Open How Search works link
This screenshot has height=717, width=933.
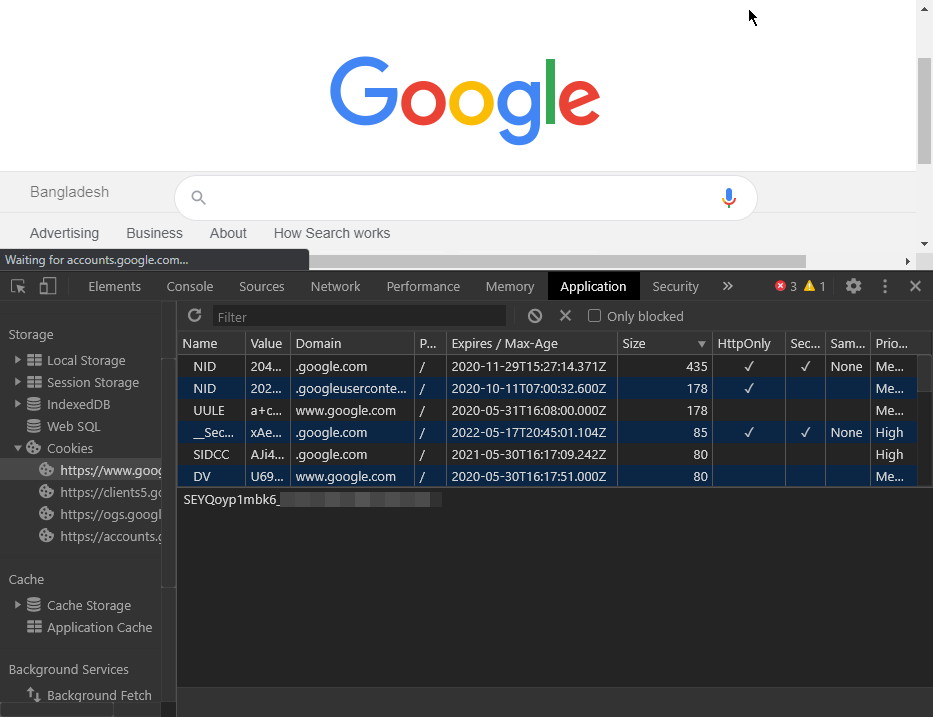332,233
